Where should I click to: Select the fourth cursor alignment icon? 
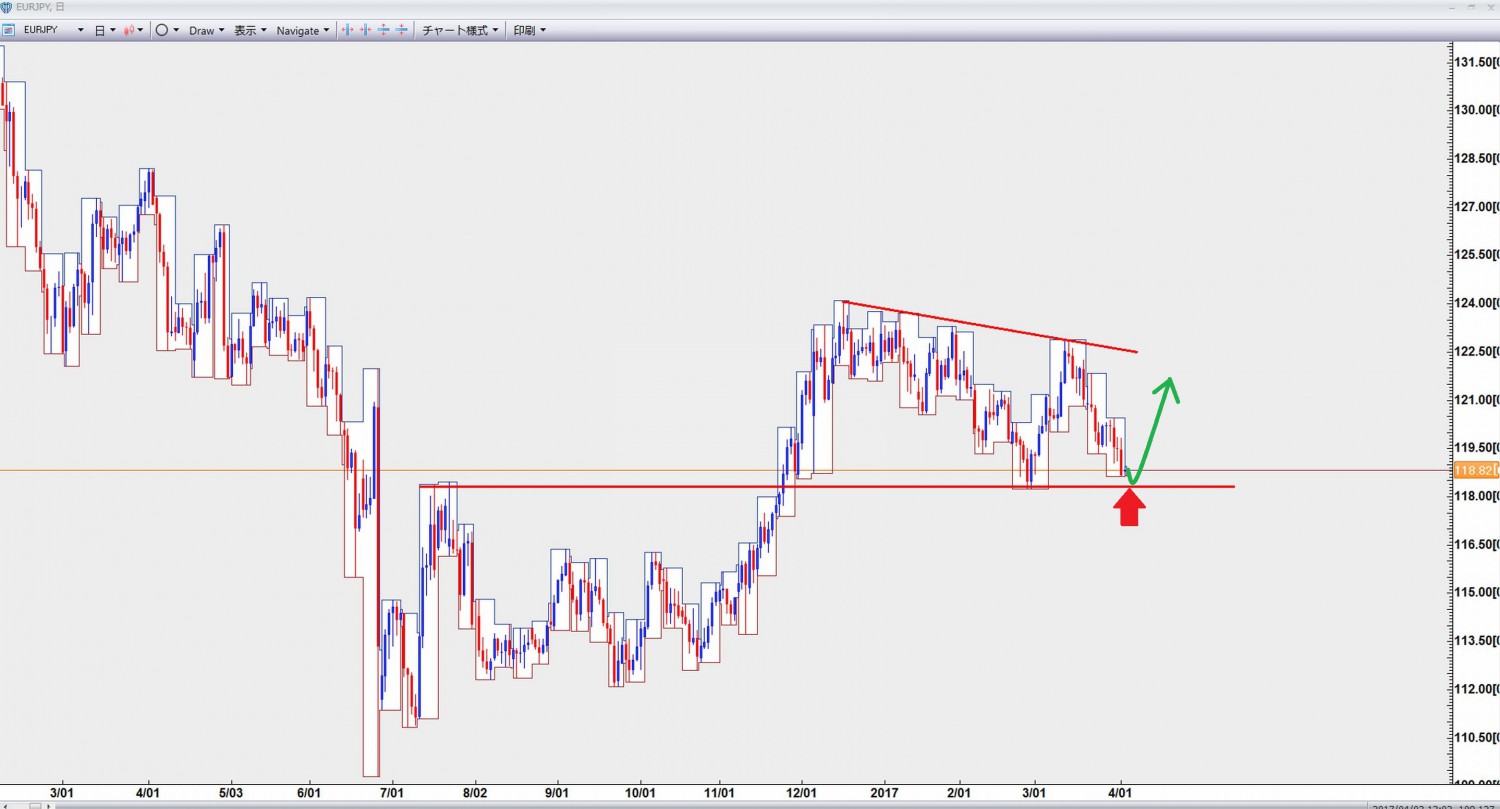tap(401, 30)
